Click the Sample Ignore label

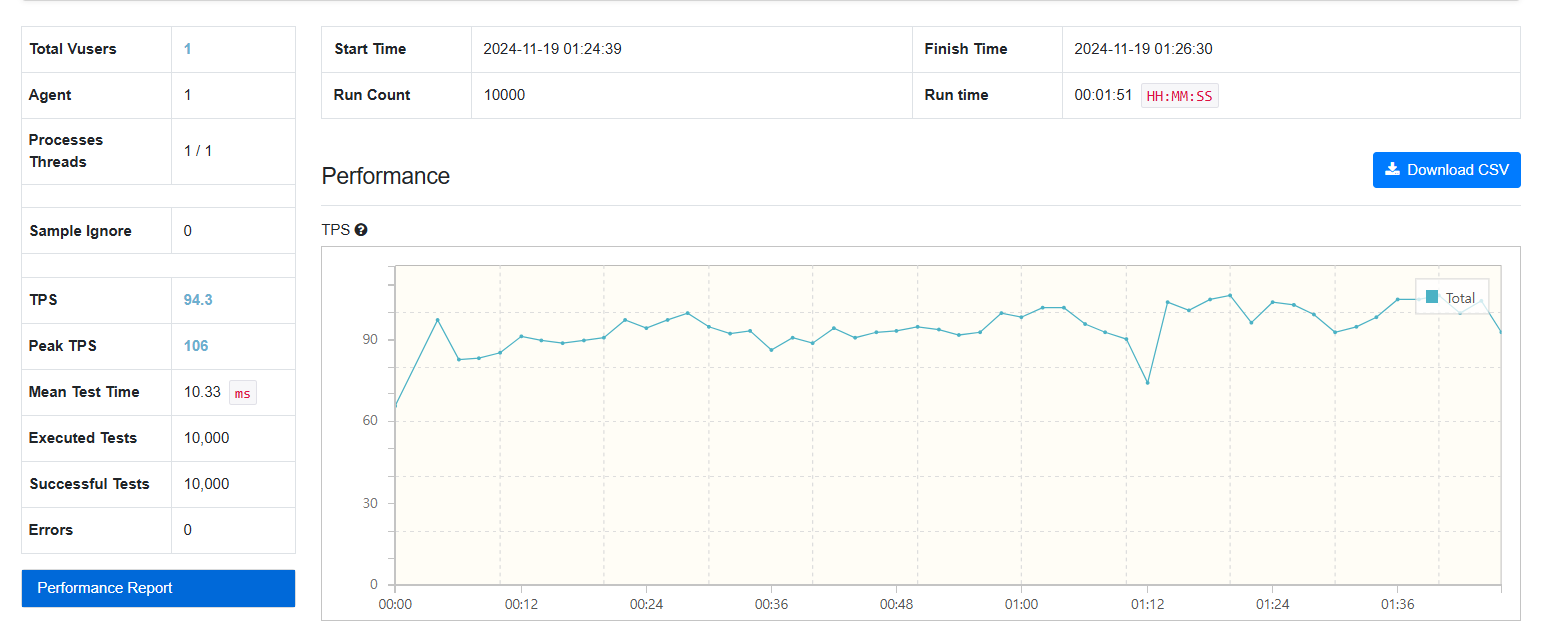80,231
